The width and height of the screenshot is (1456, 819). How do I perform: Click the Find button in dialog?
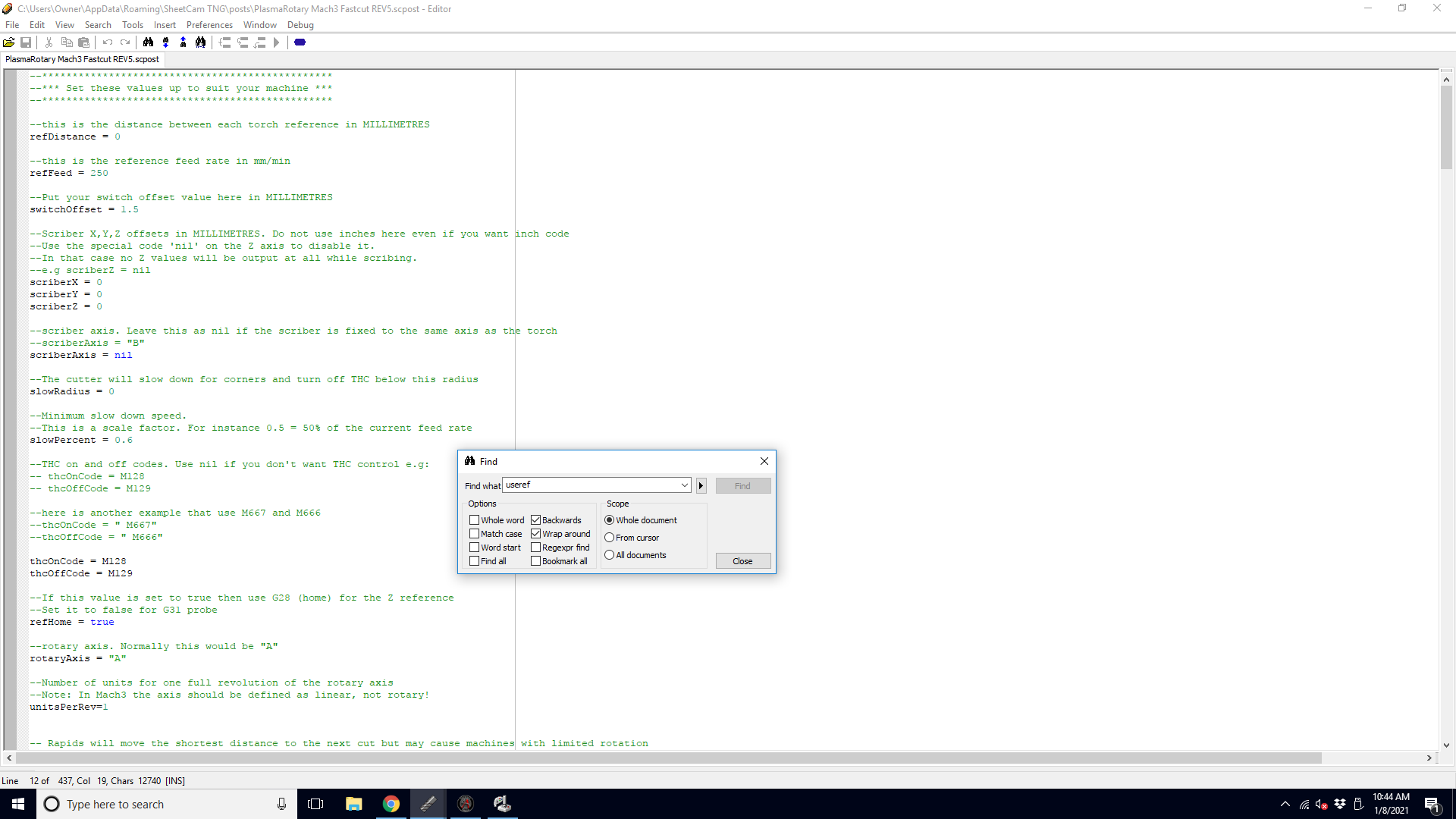[743, 486]
